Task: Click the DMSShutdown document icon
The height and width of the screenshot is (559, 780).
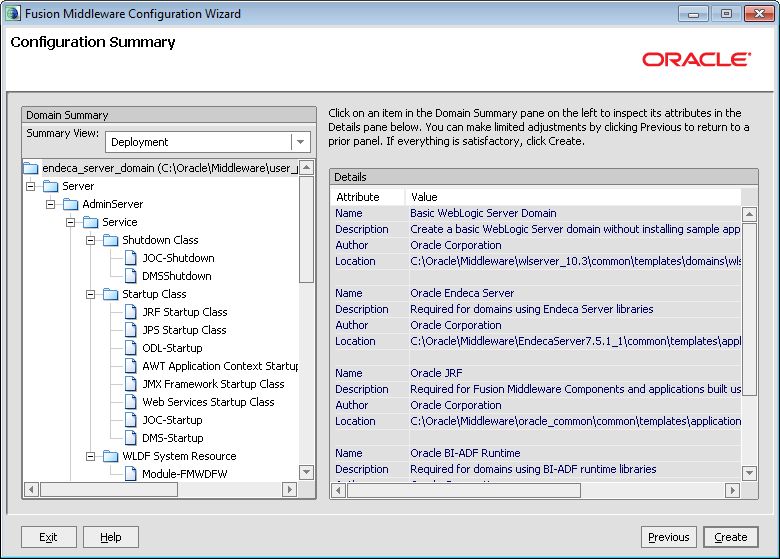Action: (x=130, y=276)
